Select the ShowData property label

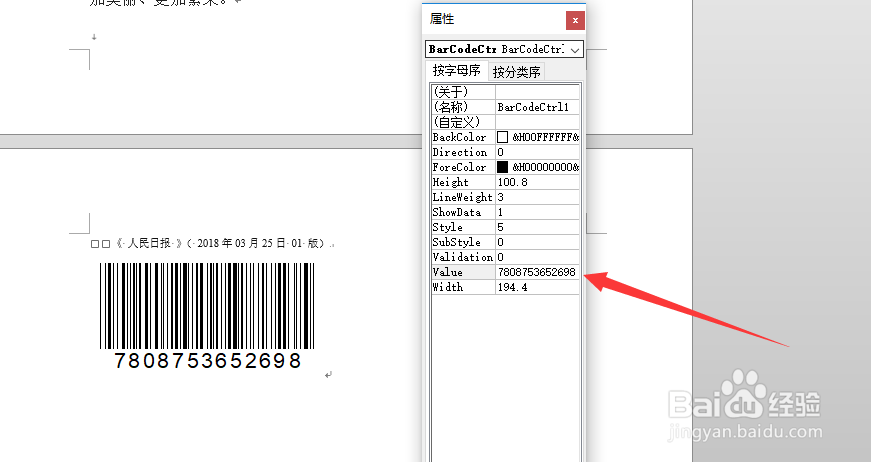tap(463, 212)
